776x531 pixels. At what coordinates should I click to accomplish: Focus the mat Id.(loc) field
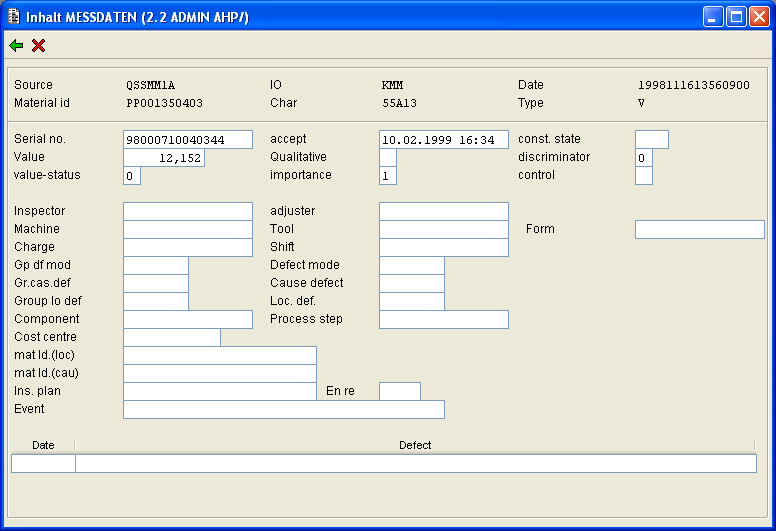click(220, 355)
